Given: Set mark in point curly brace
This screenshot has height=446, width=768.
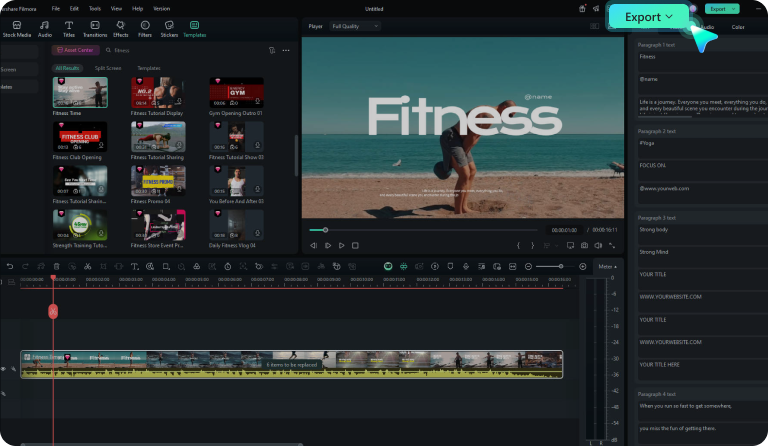Looking at the screenshot, I should click(518, 245).
